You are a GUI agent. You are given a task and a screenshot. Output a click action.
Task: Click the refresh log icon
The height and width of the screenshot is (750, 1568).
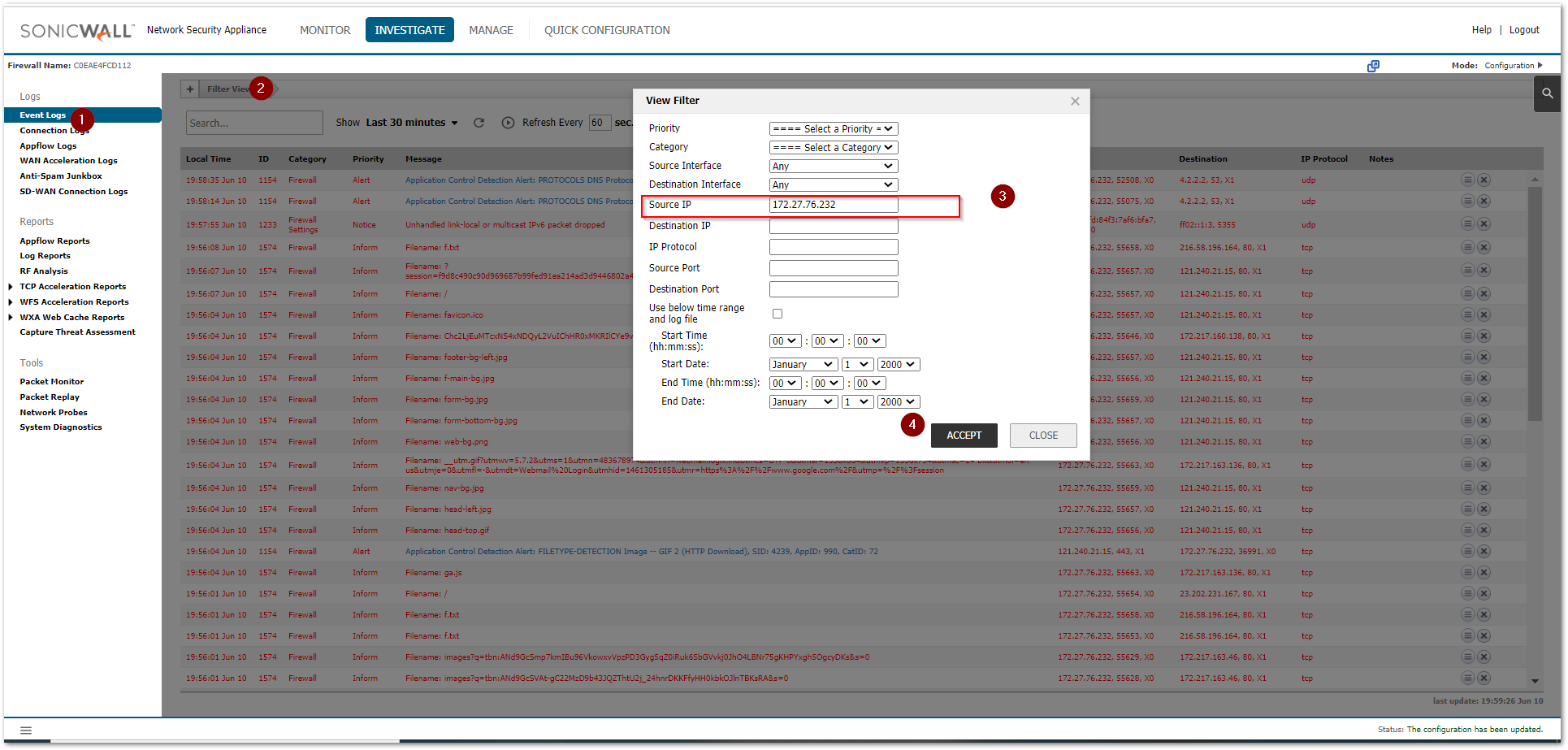[x=479, y=123]
